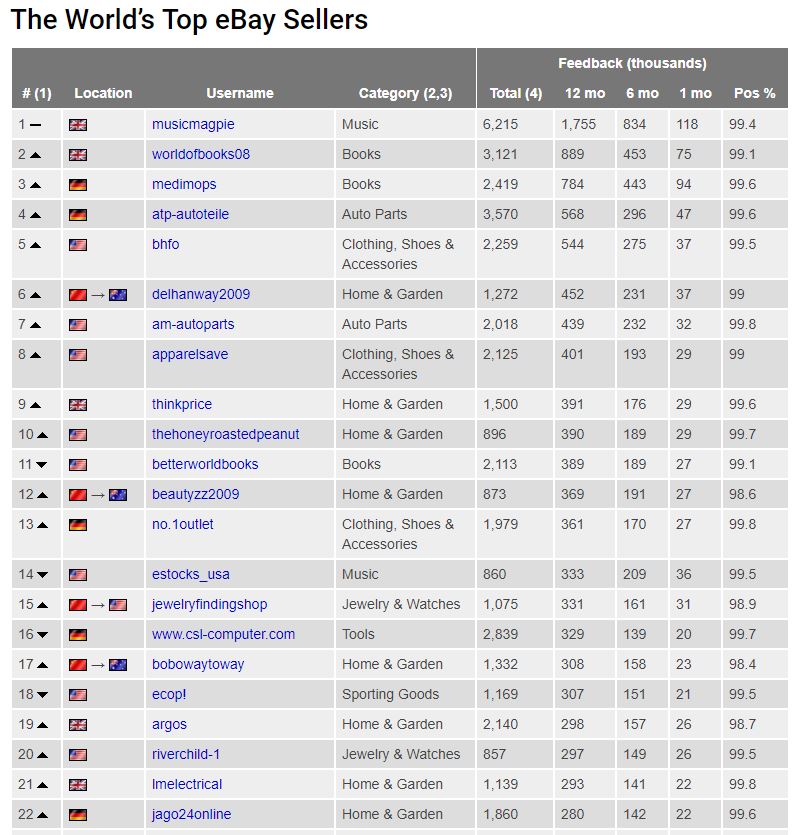Click the German flag beside no.1outlet
This screenshot has width=795, height=835.
[78, 525]
